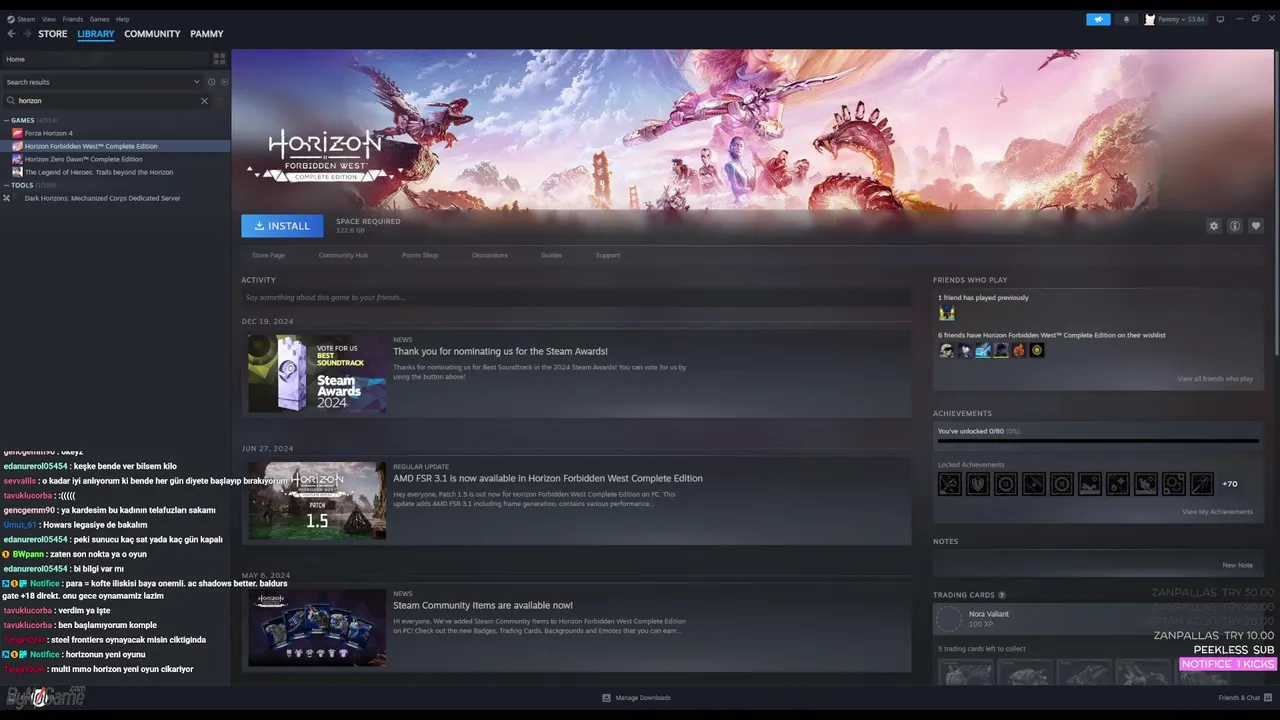This screenshot has height=720, width=1280.
Task: Click the New Note button
Action: (1238, 565)
